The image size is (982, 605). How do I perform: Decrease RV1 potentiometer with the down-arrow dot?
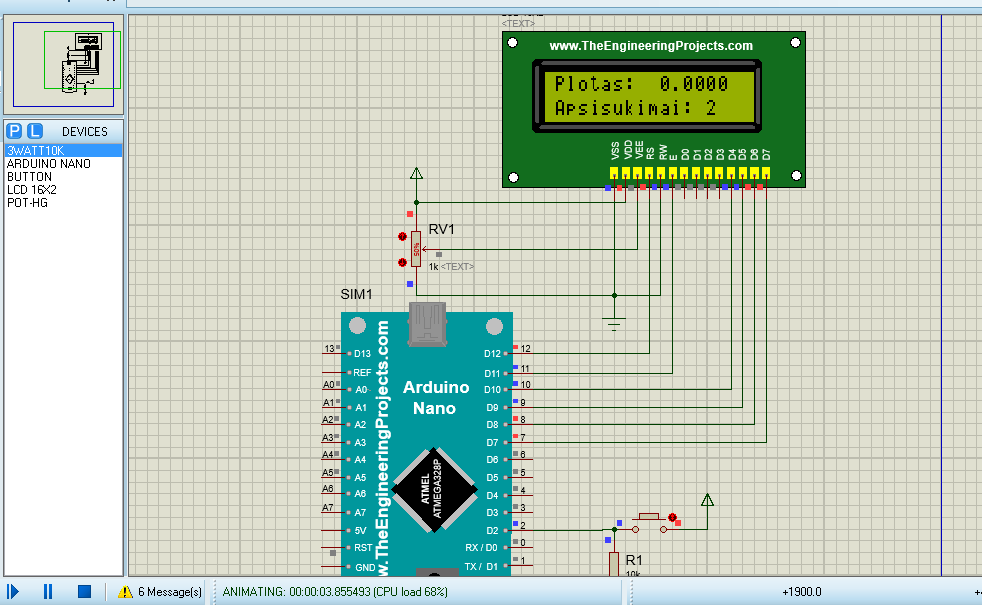[402, 262]
